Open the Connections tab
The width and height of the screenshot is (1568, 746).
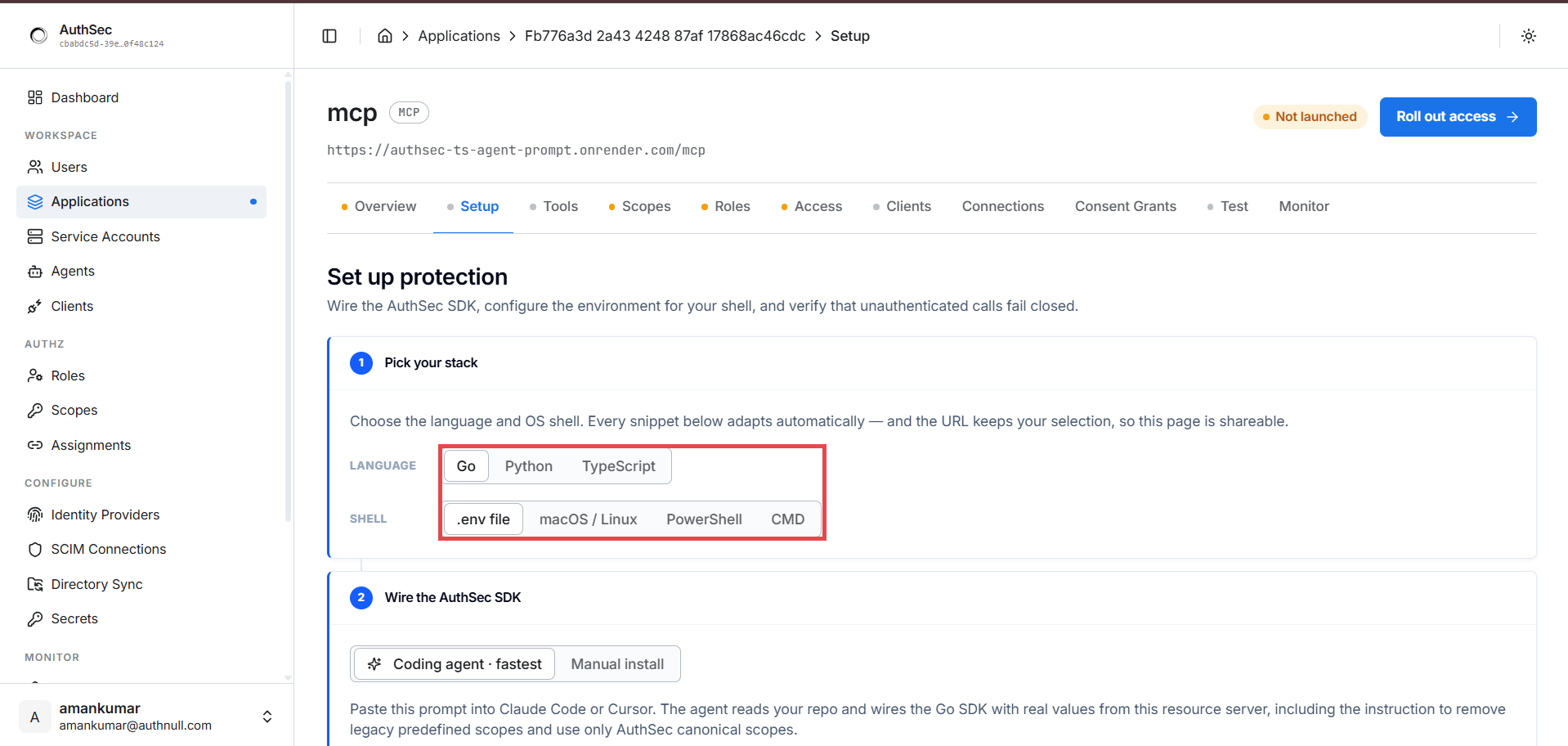1003,207
